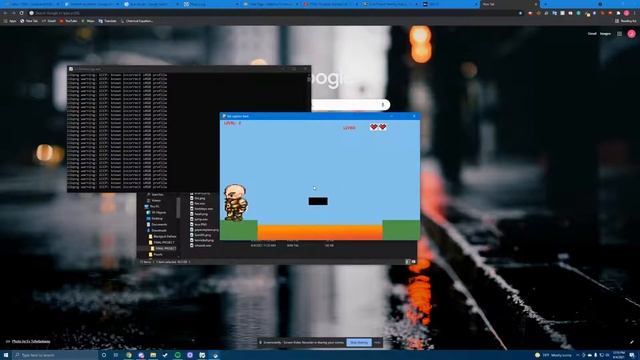Image resolution: width=640 pixels, height=360 pixels.
Task: Click the Images link top right
Action: pos(605,34)
